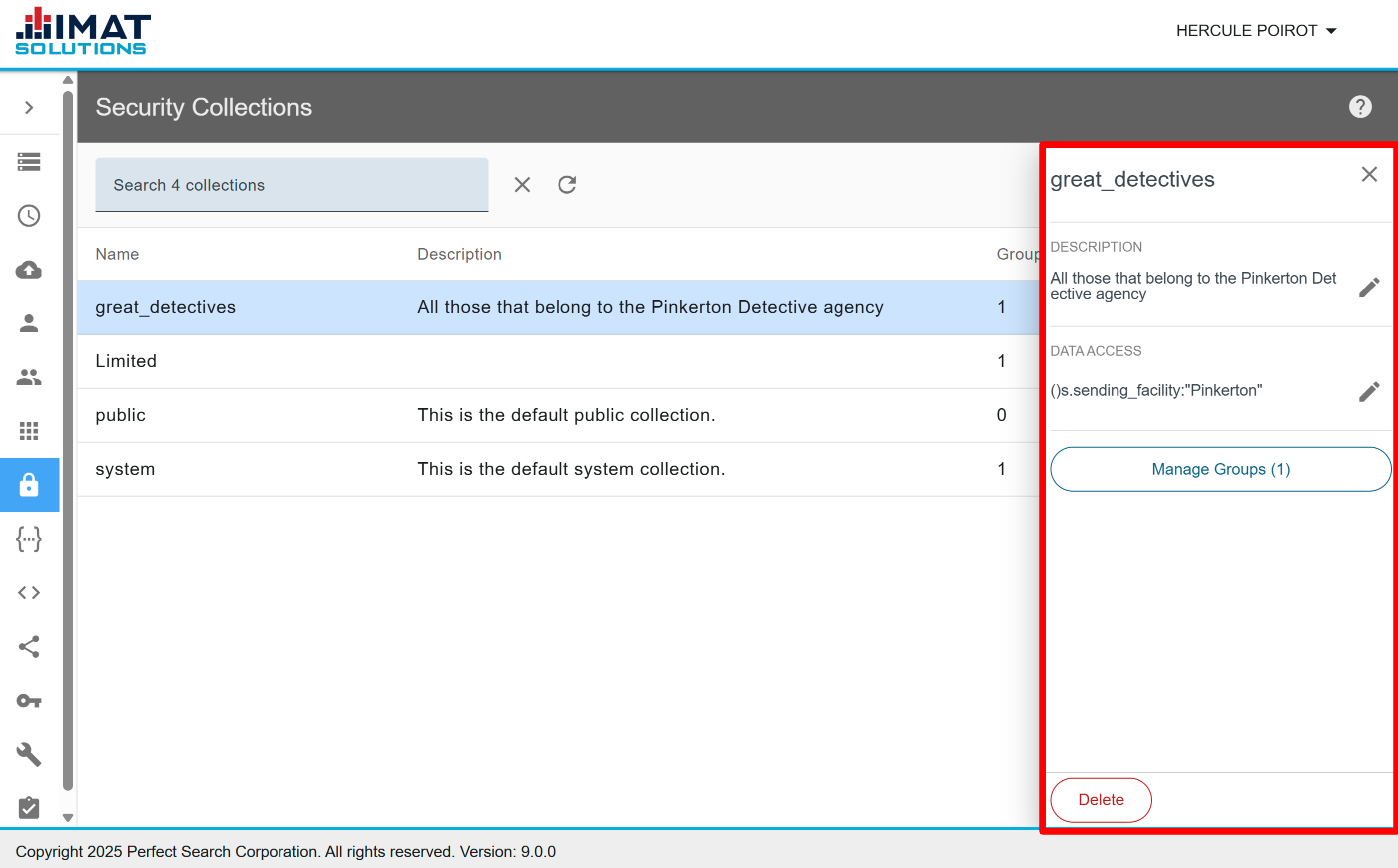
Task: Edit the description with pencil icon
Action: coord(1369,287)
